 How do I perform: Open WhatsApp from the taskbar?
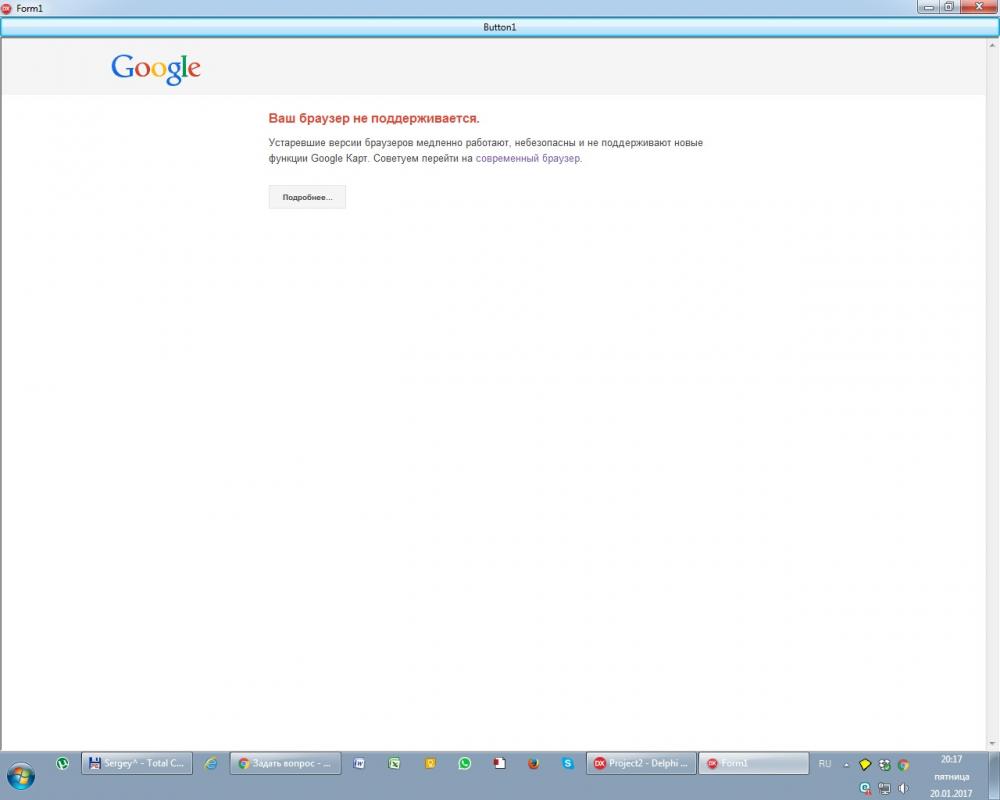click(464, 763)
